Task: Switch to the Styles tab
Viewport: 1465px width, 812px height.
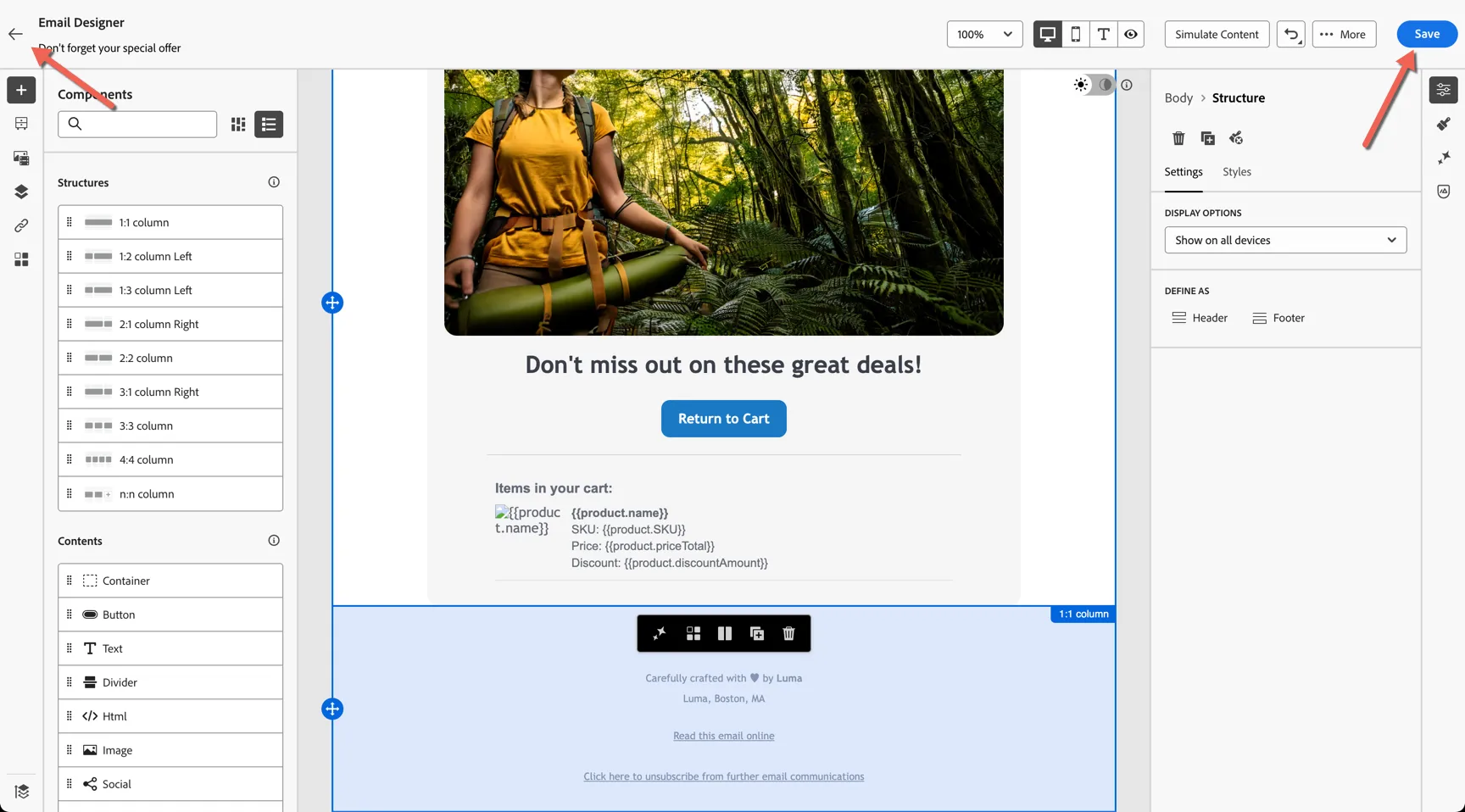Action: click(x=1236, y=172)
